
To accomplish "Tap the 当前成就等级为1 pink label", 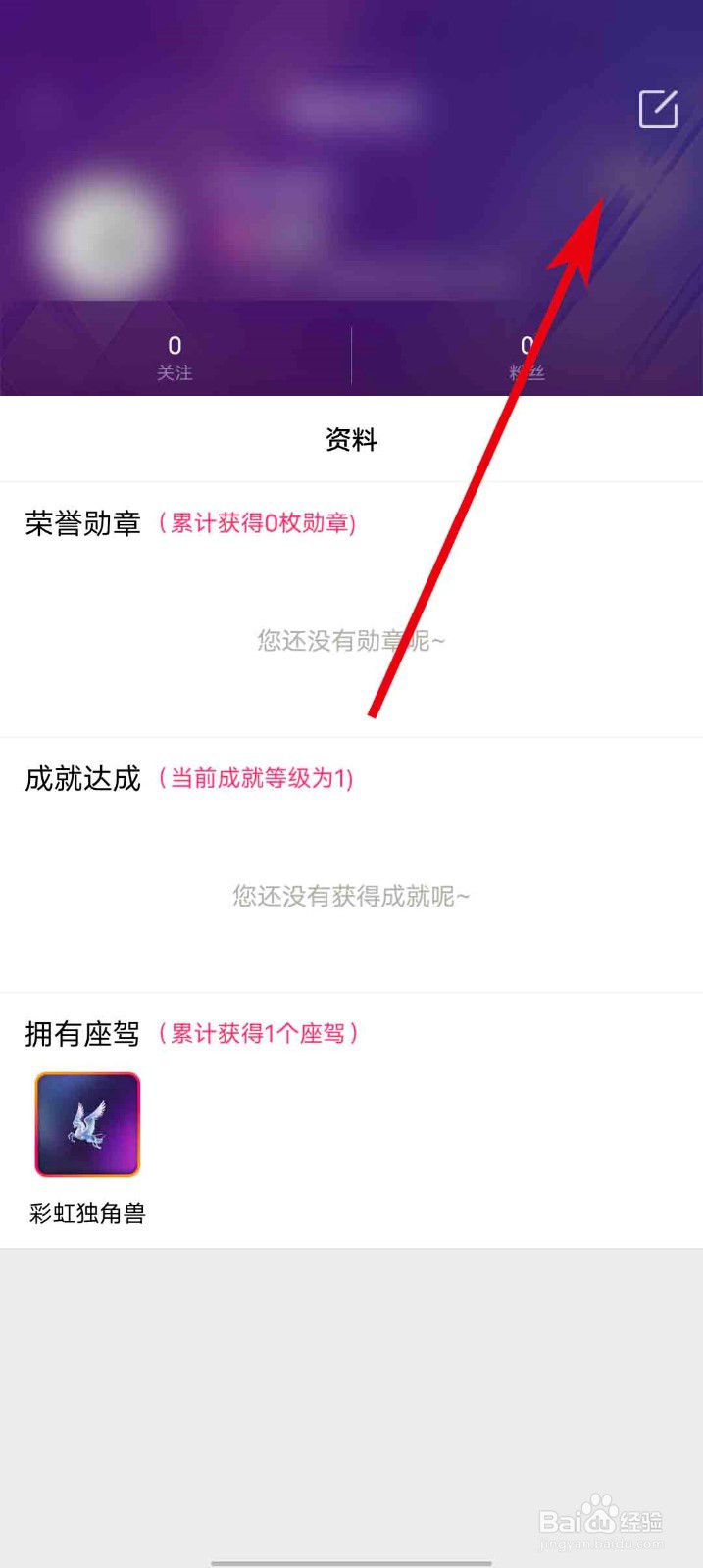I will (256, 779).
